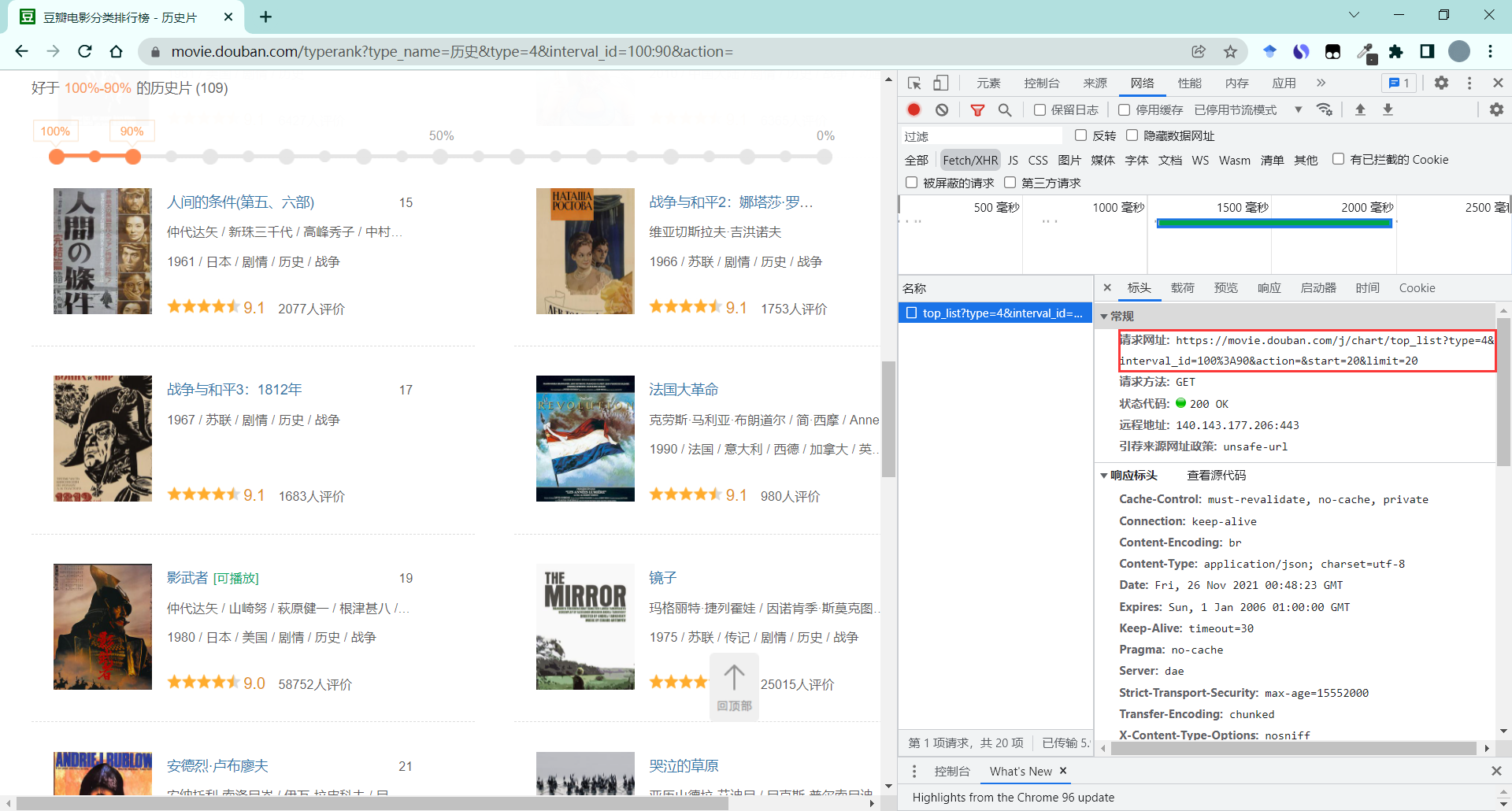1512x811 pixels.
Task: Close the DevTools panel
Action: [x=1498, y=83]
